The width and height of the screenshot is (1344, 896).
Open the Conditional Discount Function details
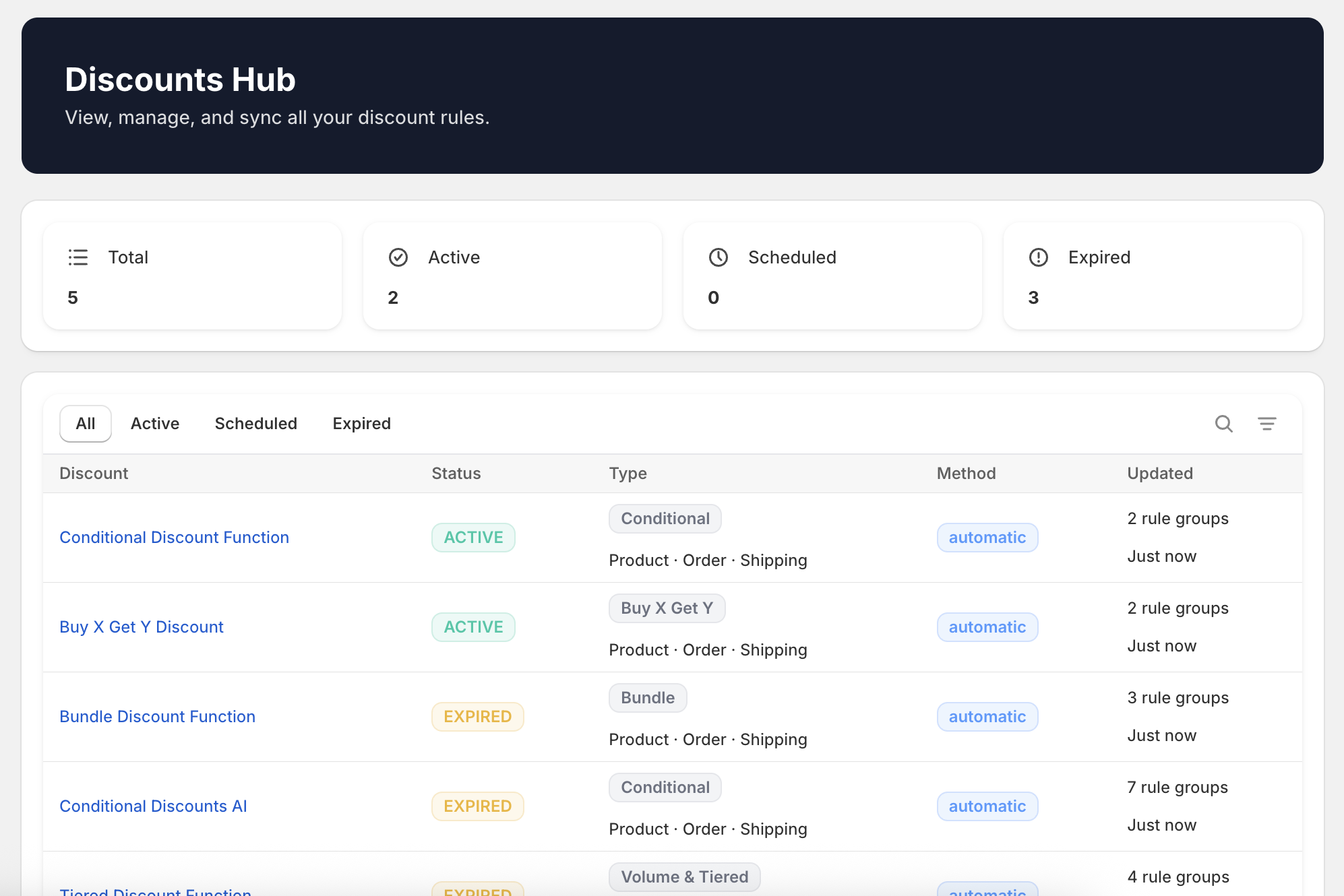pos(174,537)
